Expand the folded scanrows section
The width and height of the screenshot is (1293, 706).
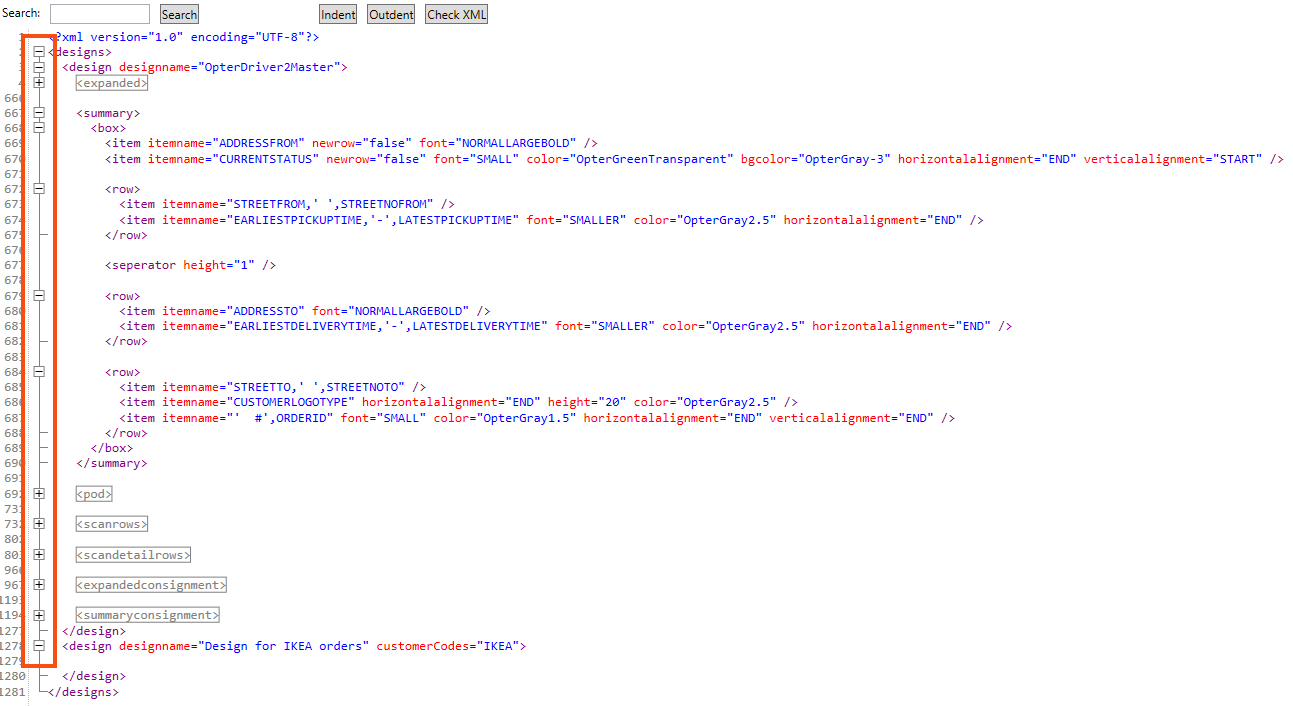[x=39, y=524]
